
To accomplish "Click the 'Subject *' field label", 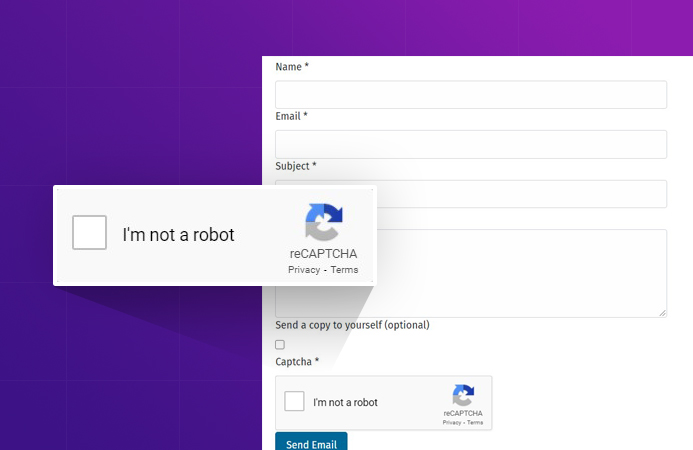I will 296,166.
